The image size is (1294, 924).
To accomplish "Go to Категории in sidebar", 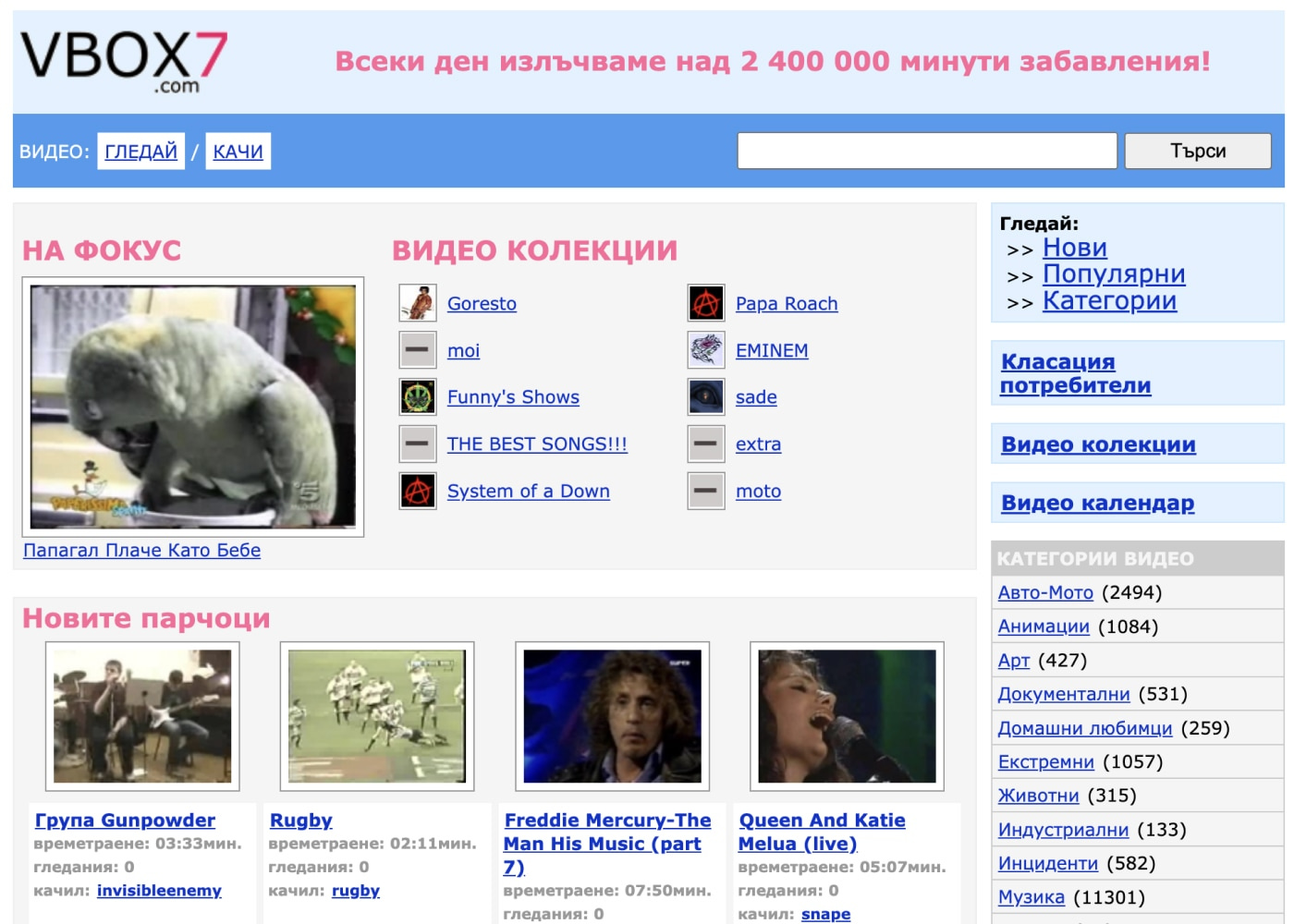I will [x=1109, y=301].
